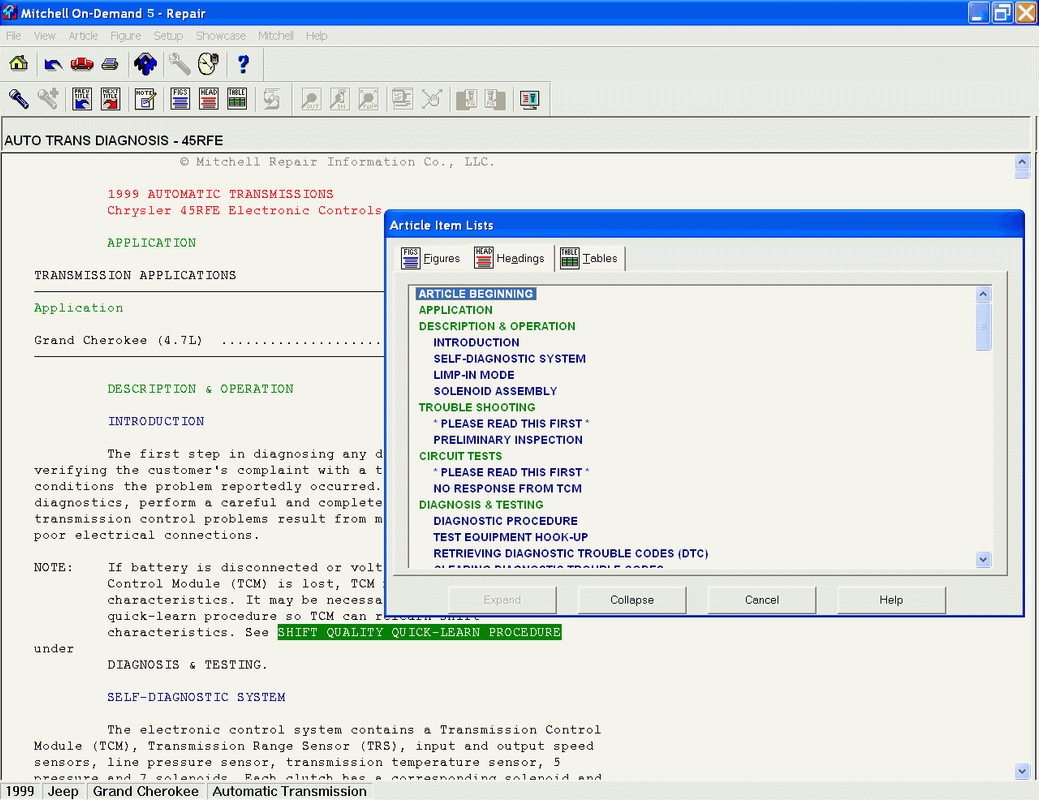Select DIAGNOSIS & TESTING heading
Viewport: 1039px width, 800px height.
(481, 505)
